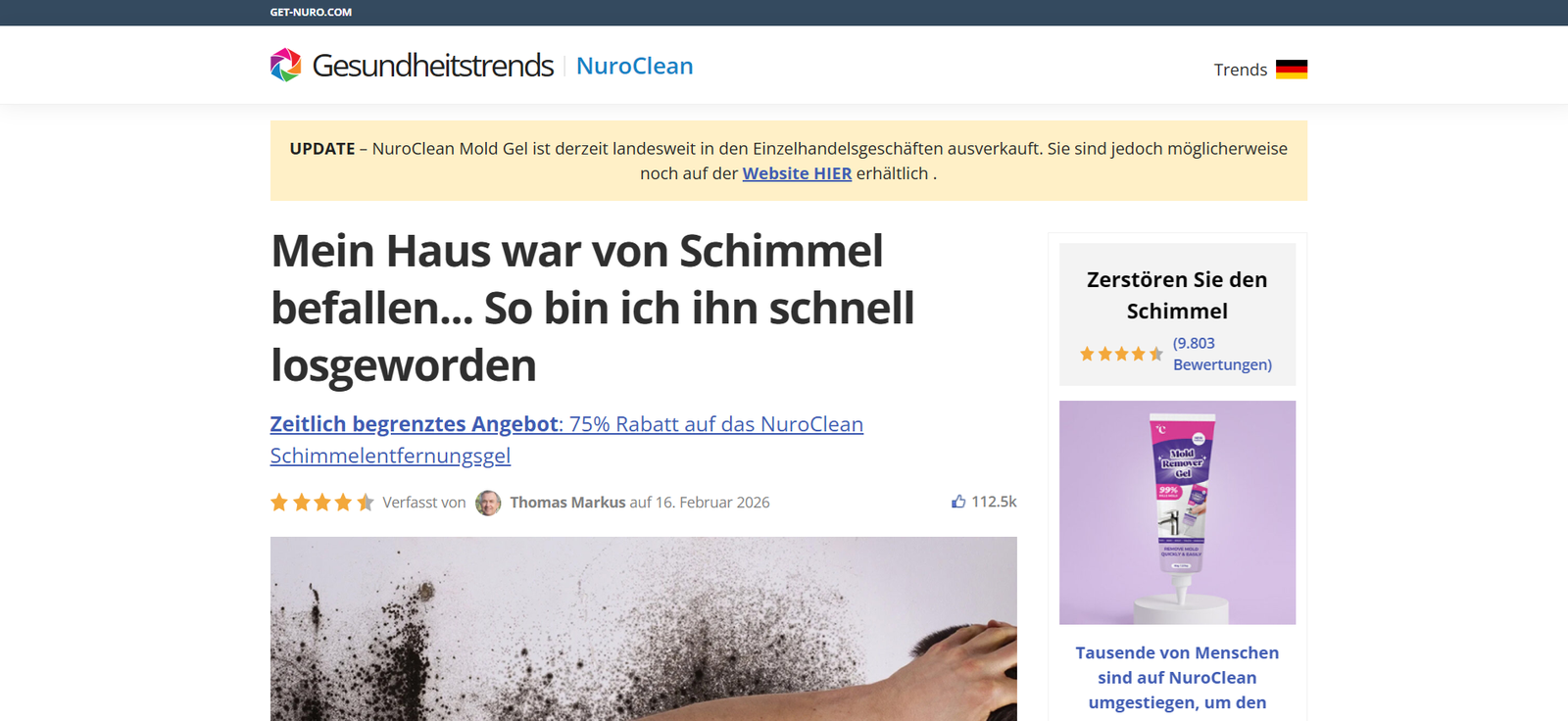Image resolution: width=1568 pixels, height=721 pixels.
Task: Click the German flag icon
Action: (1292, 70)
